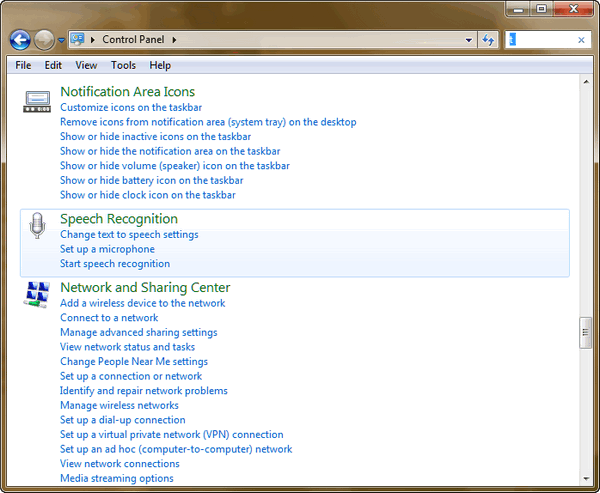
Task: Click the Control Panel address bar icon
Action: (77, 39)
